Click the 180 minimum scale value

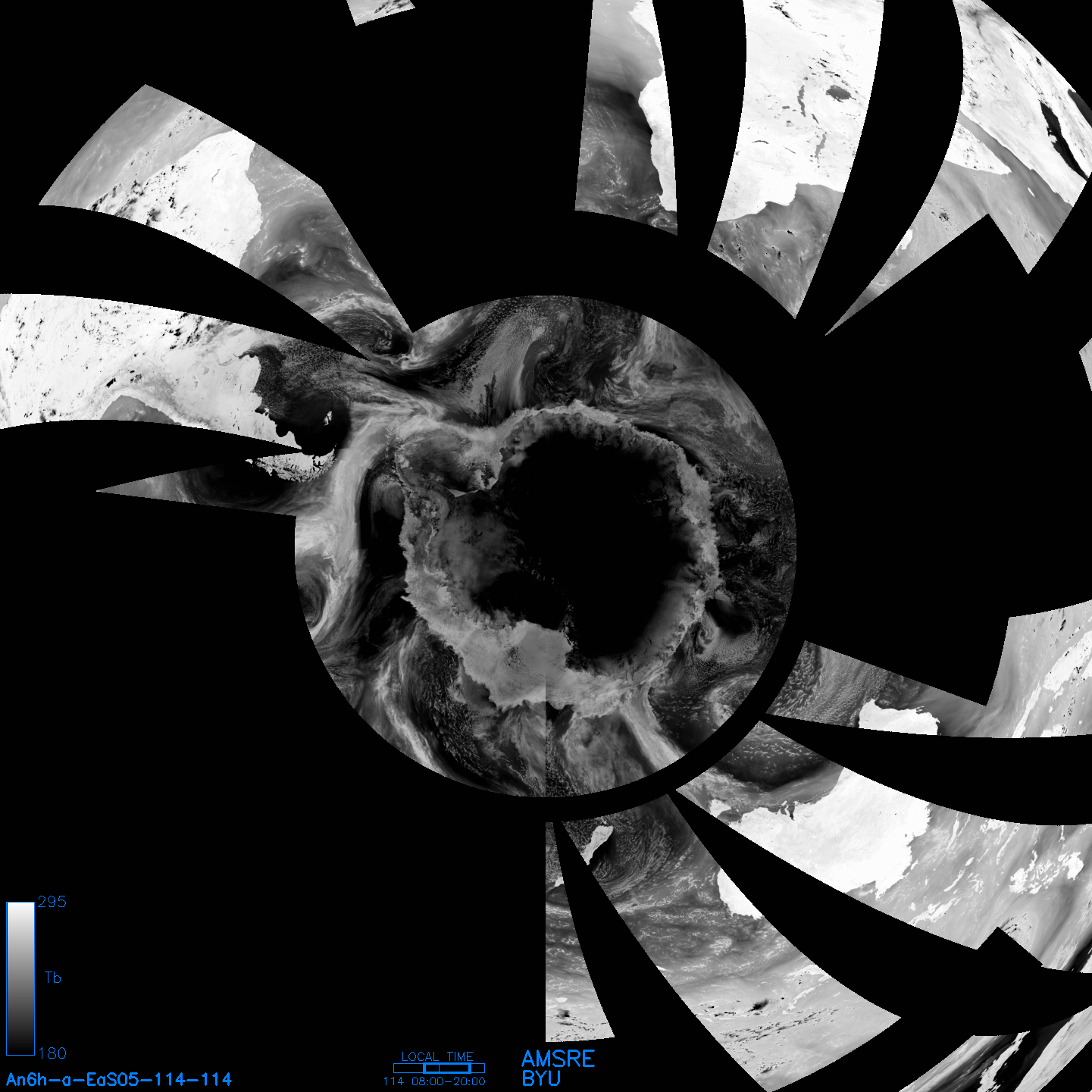coord(52,1053)
